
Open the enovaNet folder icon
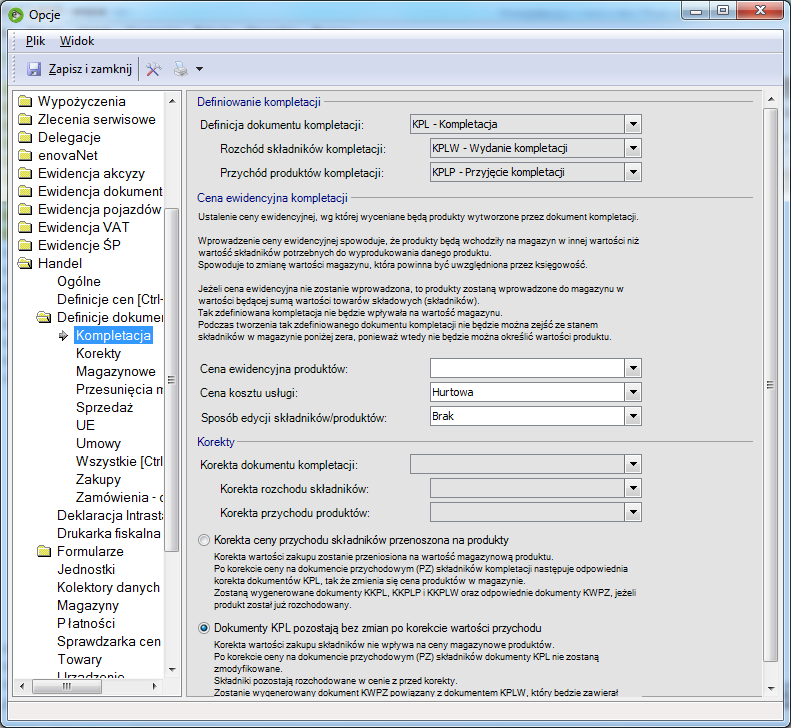point(25,155)
